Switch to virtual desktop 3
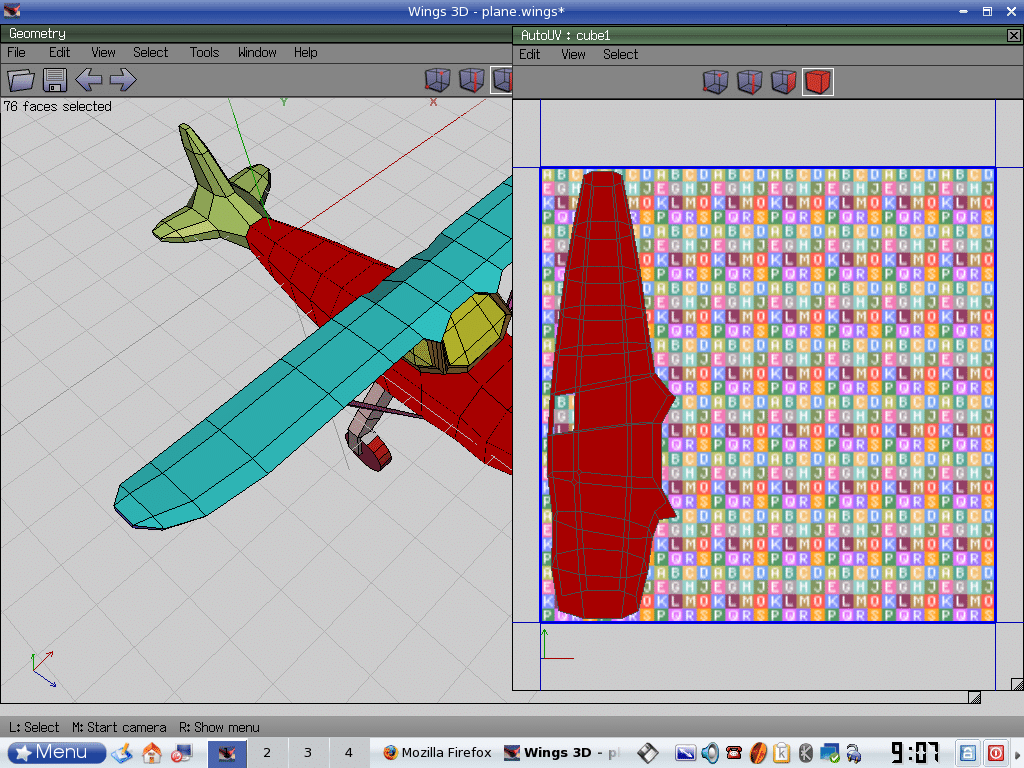This screenshot has height=768, width=1024. tap(308, 752)
